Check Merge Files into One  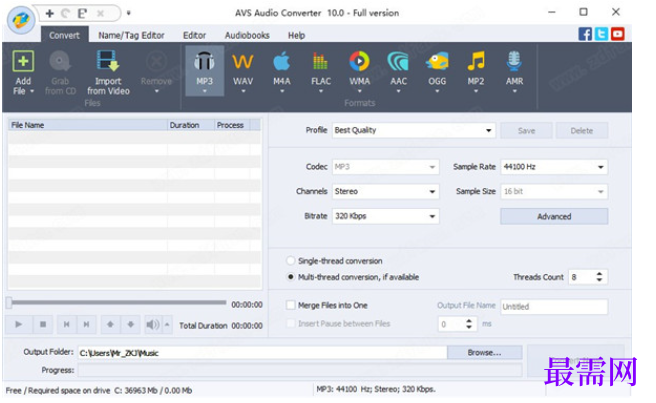(290, 305)
